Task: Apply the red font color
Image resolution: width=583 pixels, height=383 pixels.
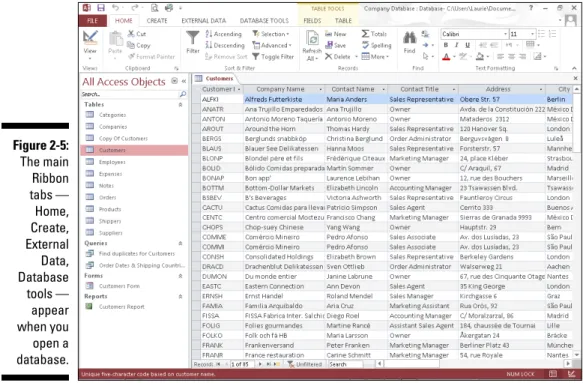Action: 446,57
